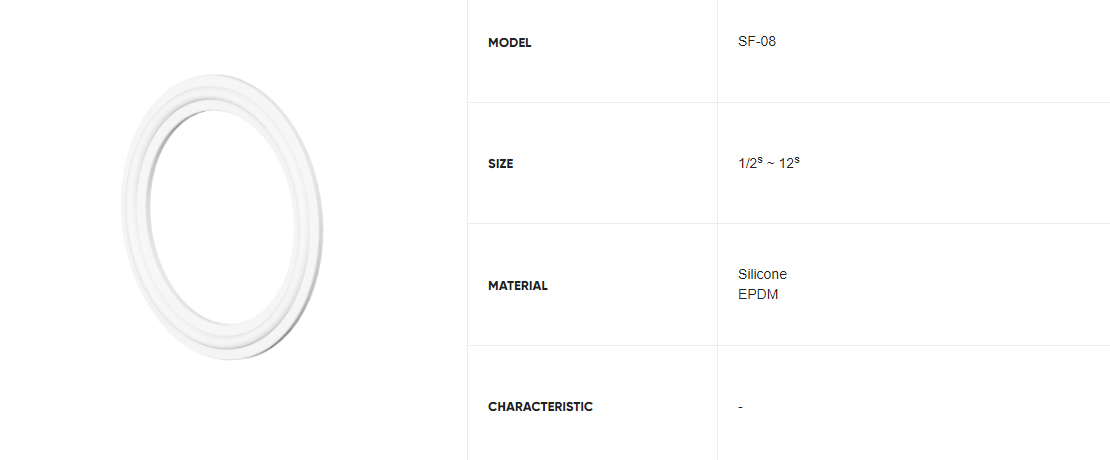Click the superscript s after 1/2
This screenshot has width=1110, height=460.
(762, 158)
